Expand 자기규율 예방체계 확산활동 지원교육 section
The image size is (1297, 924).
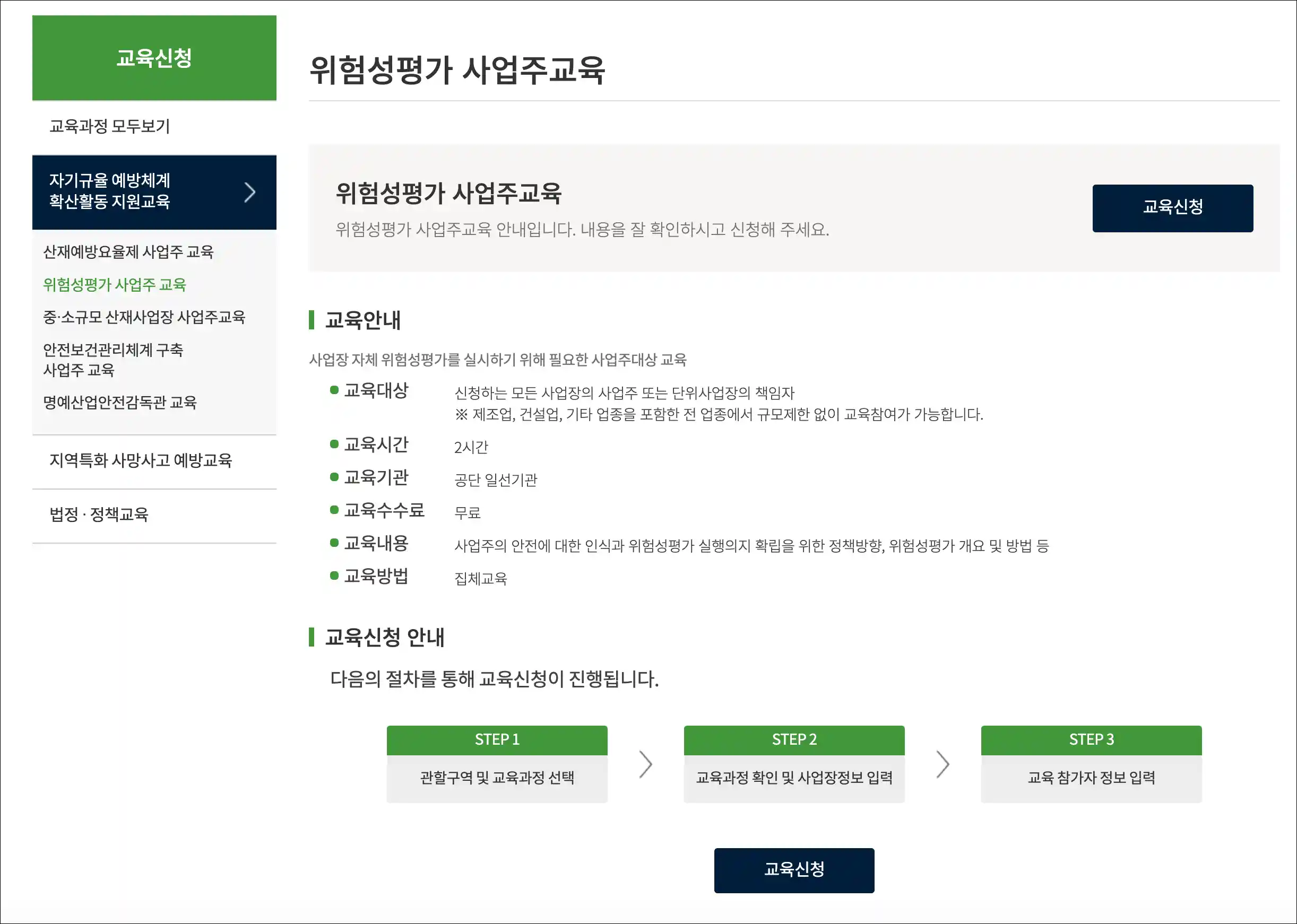coord(154,193)
